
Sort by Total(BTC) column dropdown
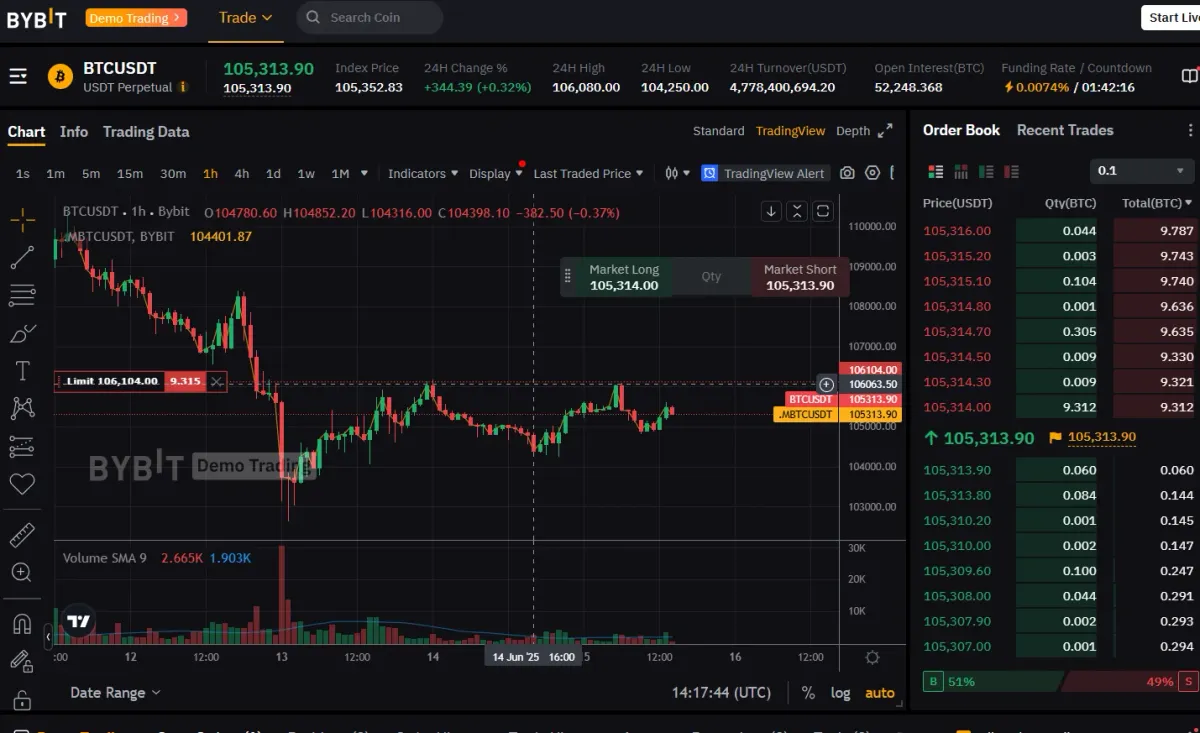1157,203
